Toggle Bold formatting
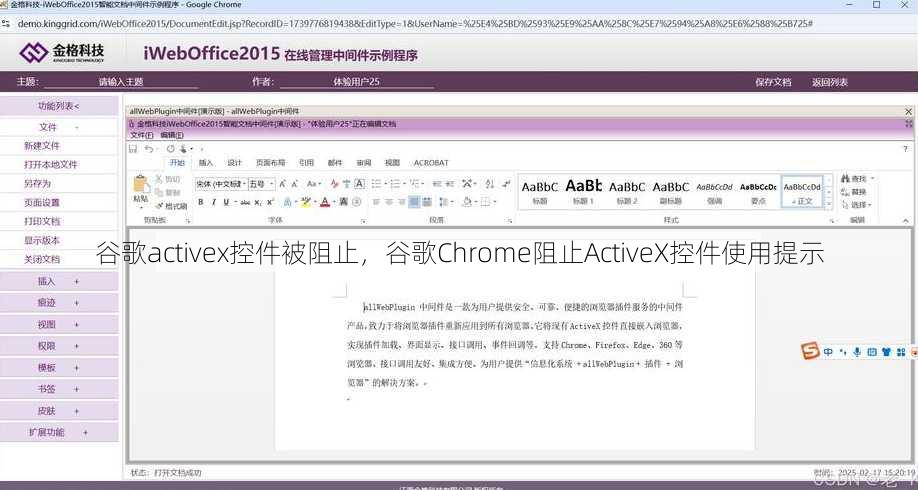The image size is (918, 490). (200, 202)
